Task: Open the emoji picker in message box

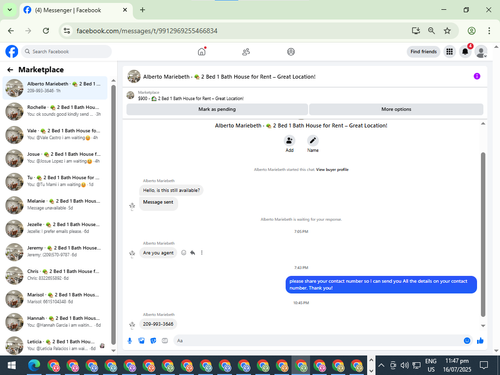Action: (x=467, y=341)
